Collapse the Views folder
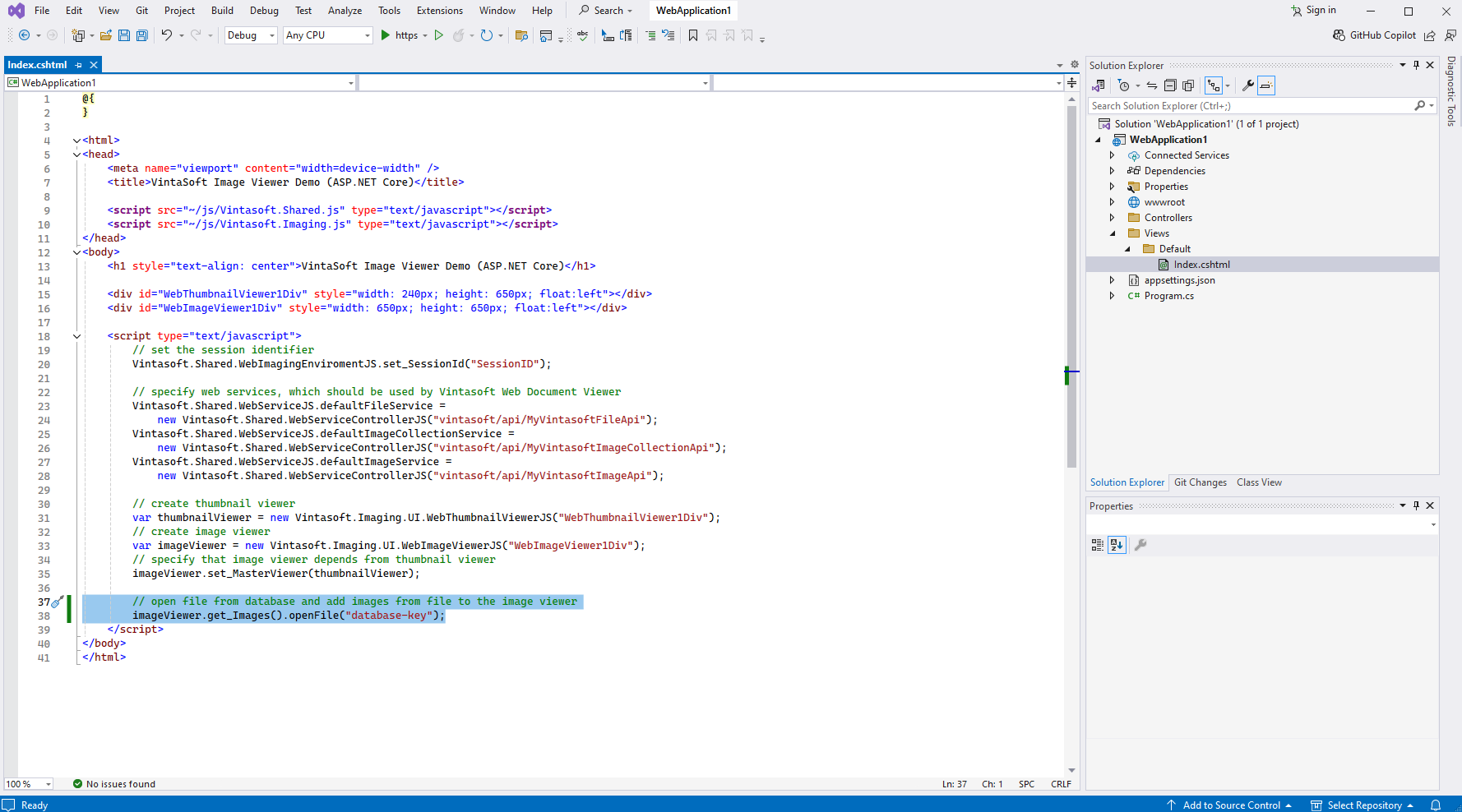This screenshot has height=812, width=1462. (1113, 233)
